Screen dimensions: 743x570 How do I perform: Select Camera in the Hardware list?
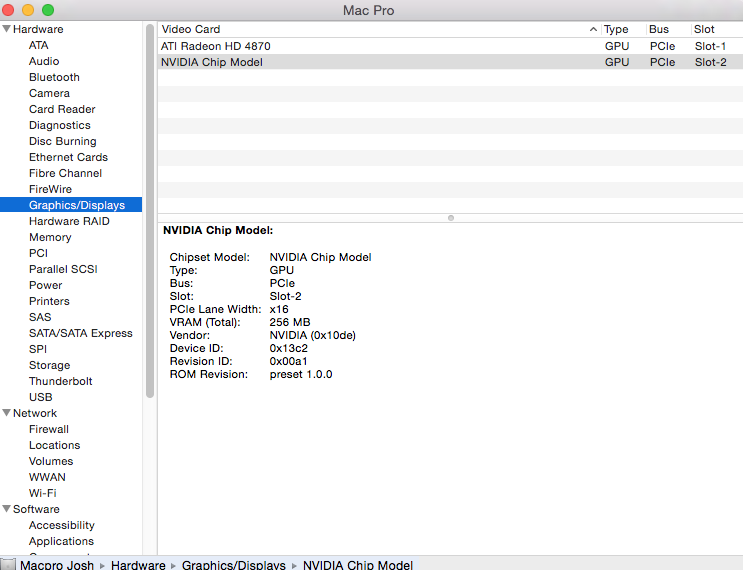tap(49, 93)
